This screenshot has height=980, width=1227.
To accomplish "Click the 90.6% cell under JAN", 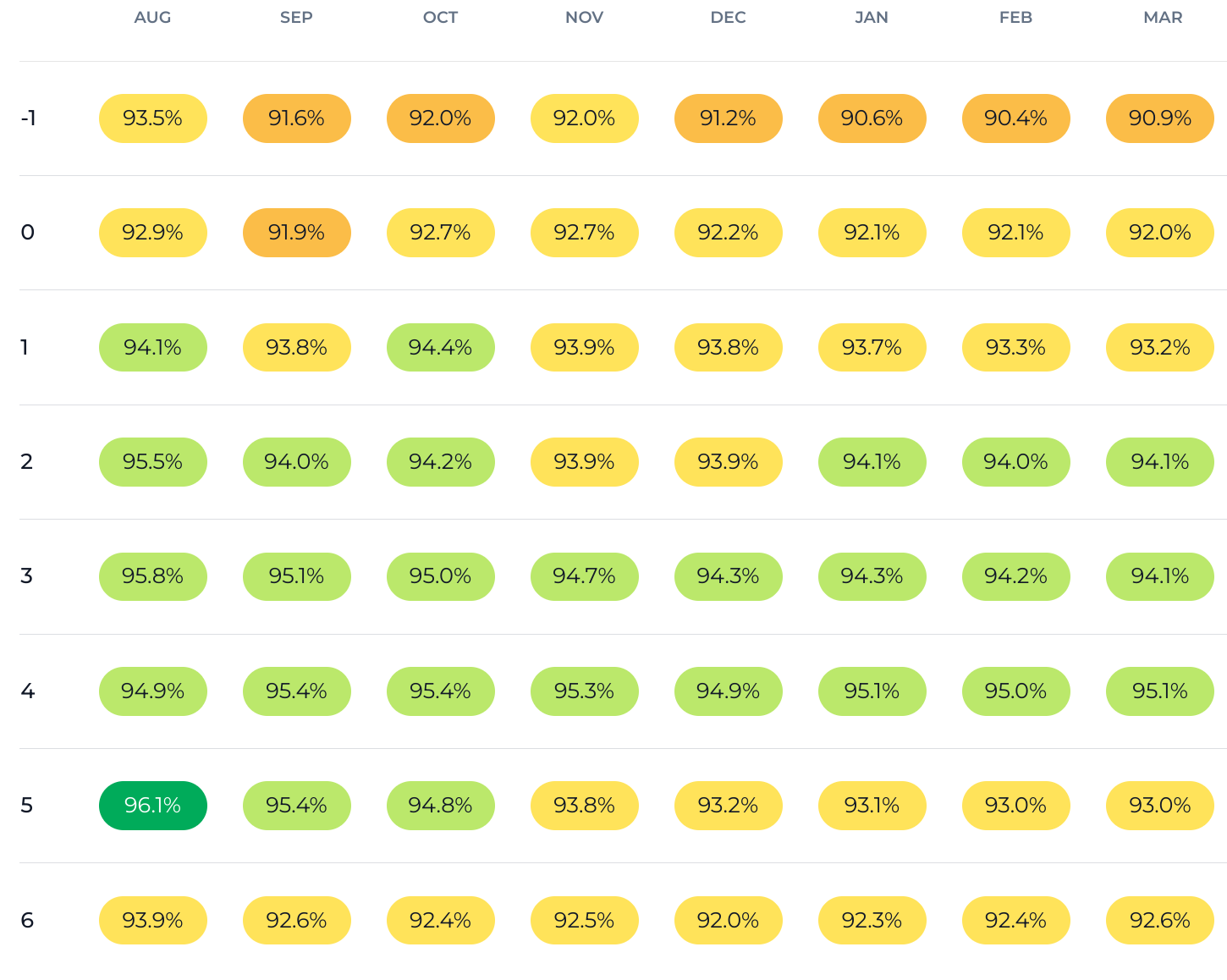I will [x=872, y=118].
